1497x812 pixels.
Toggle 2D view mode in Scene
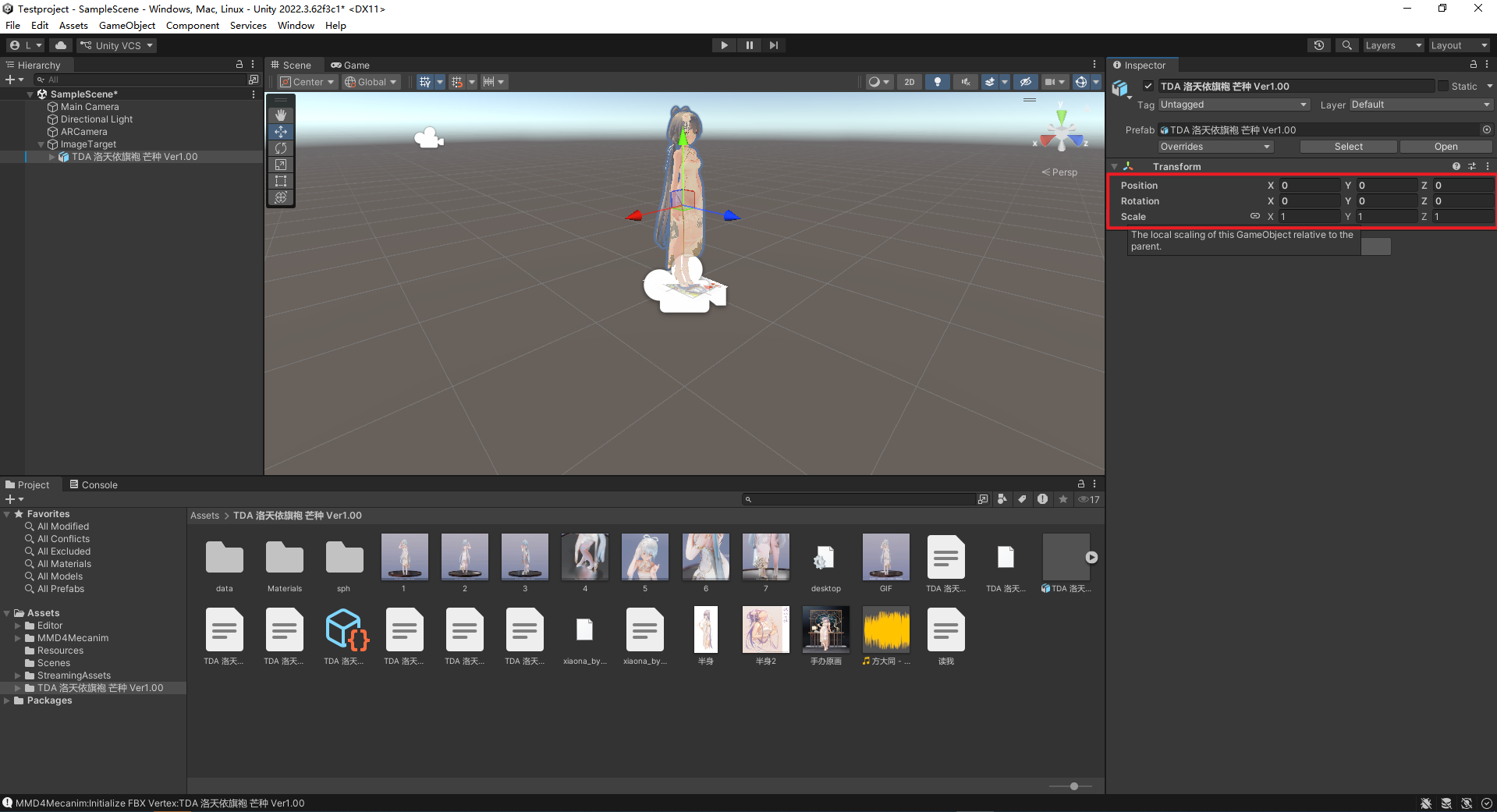(910, 82)
